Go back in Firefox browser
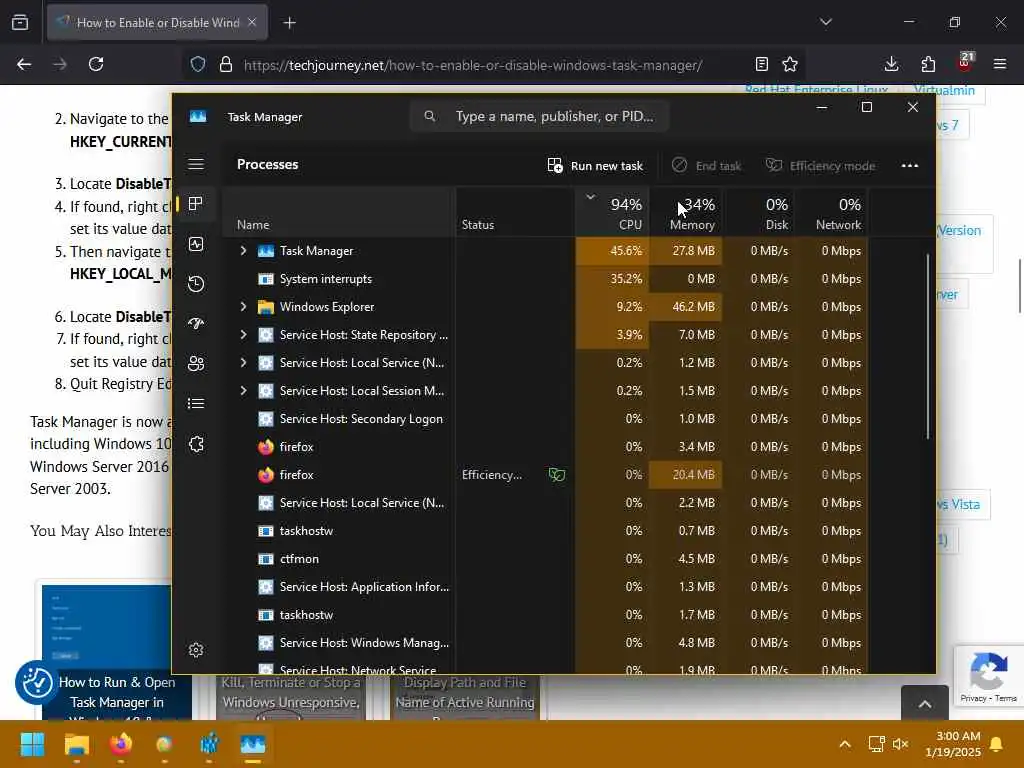The width and height of the screenshot is (1024, 768). point(24,64)
